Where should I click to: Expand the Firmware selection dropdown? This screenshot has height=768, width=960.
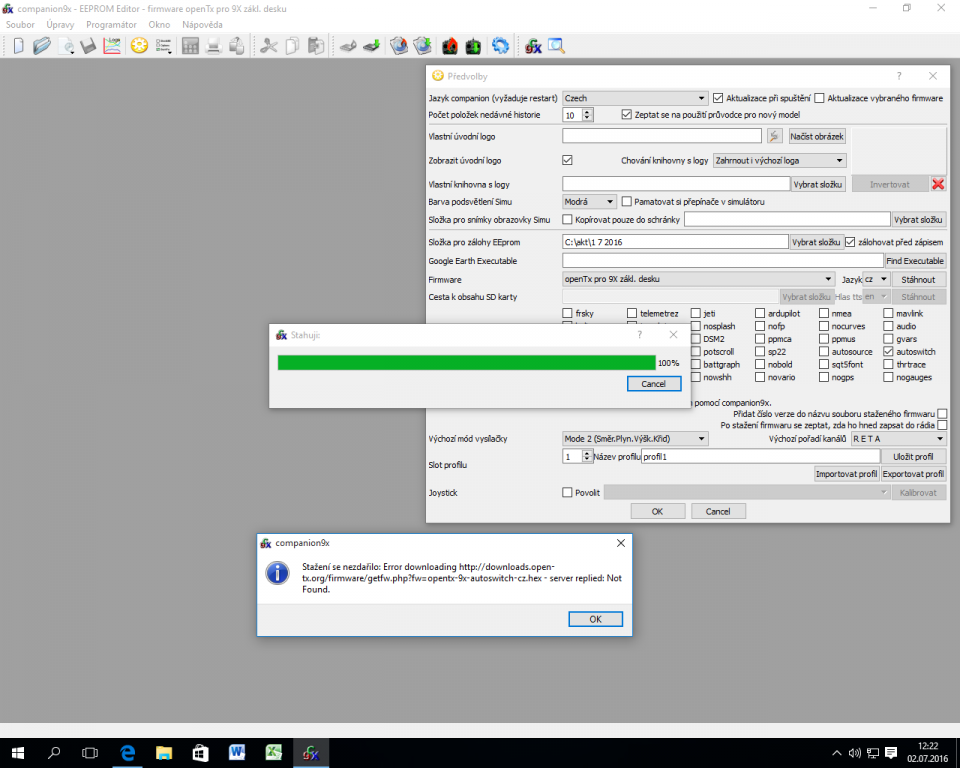click(x=698, y=279)
